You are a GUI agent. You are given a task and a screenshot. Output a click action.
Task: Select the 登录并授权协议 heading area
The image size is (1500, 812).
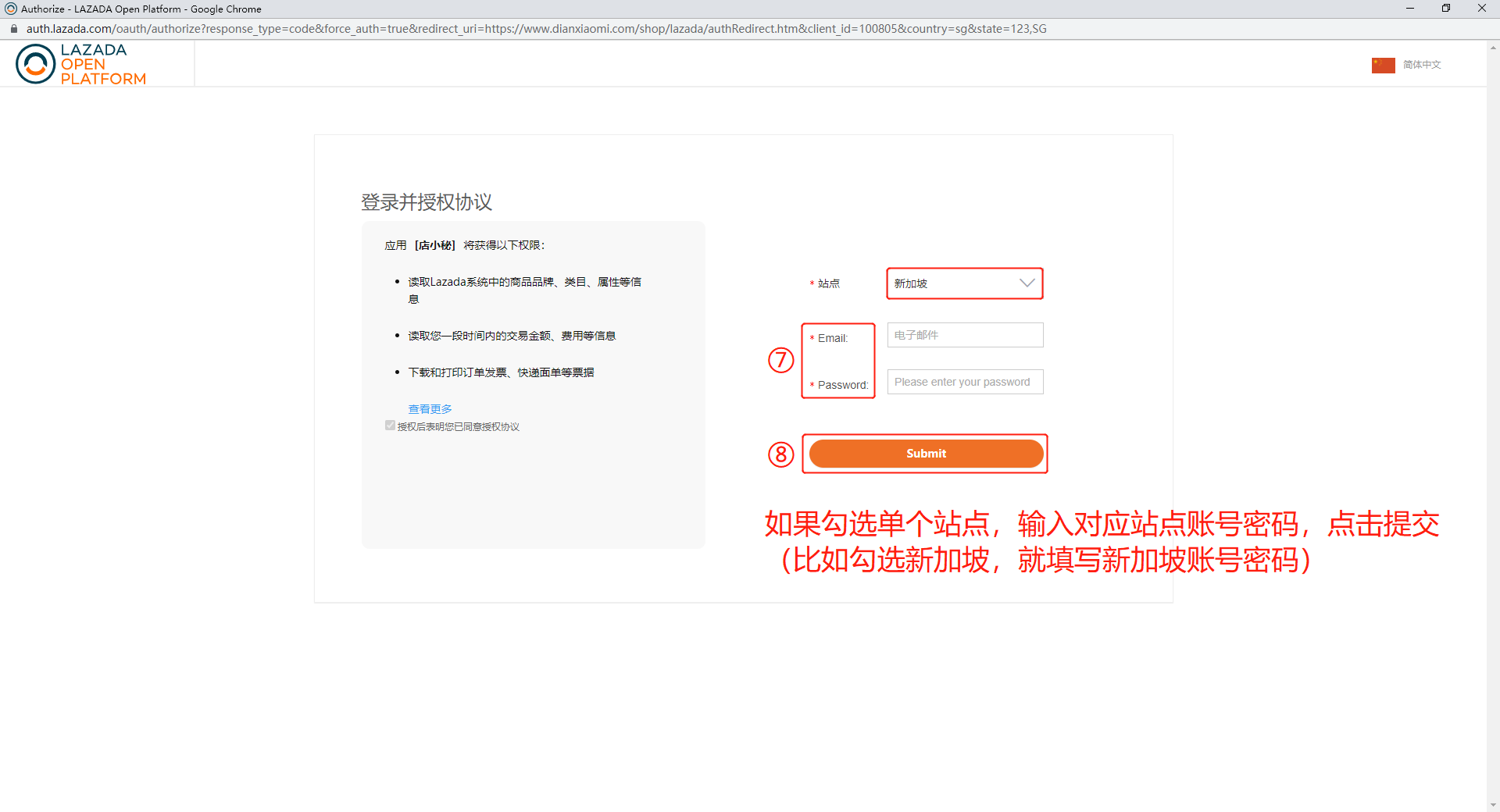(426, 202)
